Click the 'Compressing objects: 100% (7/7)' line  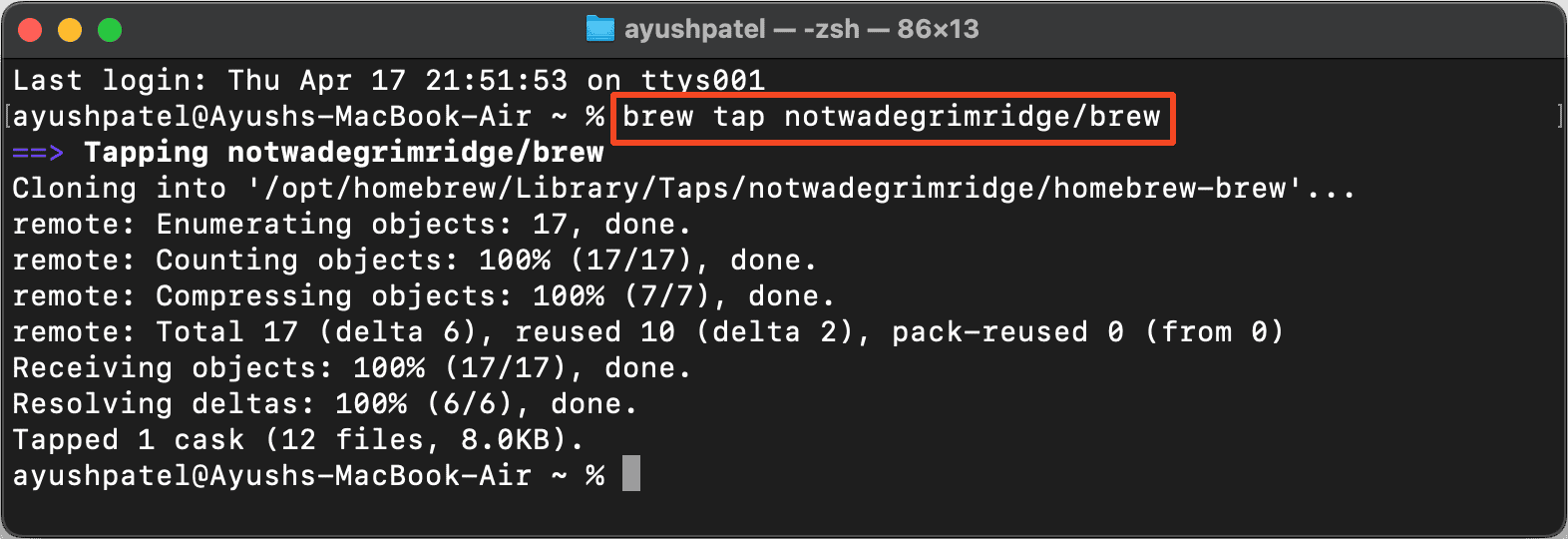tap(423, 296)
